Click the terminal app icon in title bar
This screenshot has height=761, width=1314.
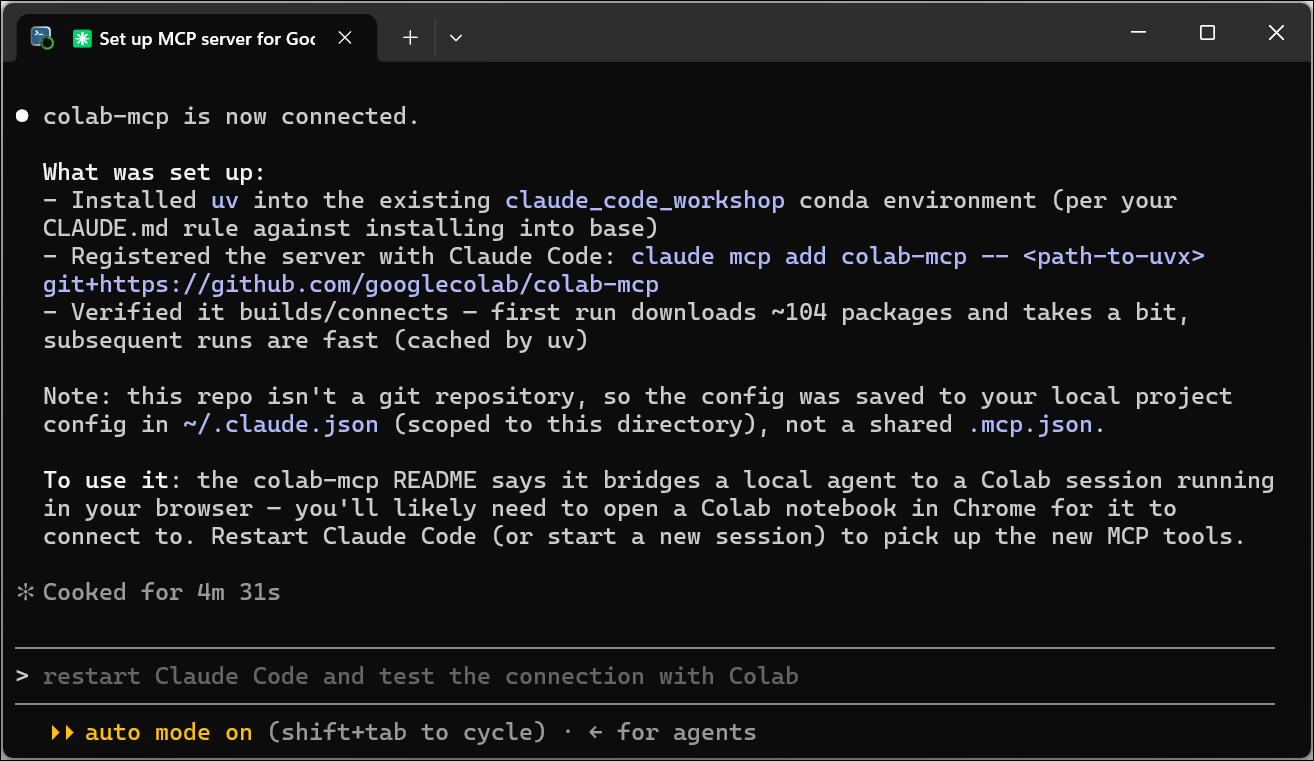[42, 38]
